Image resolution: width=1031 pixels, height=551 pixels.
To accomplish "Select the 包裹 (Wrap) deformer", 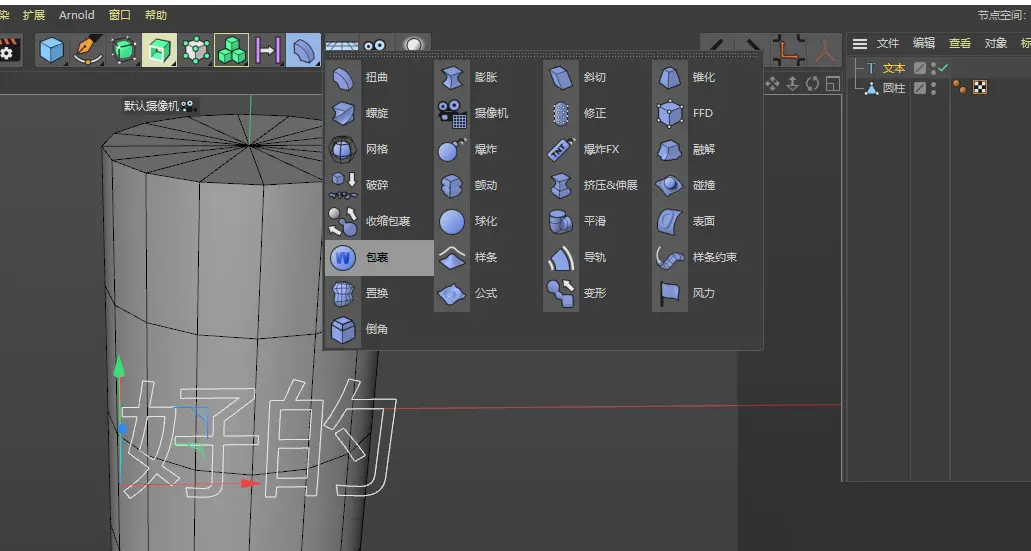I will 377,258.
